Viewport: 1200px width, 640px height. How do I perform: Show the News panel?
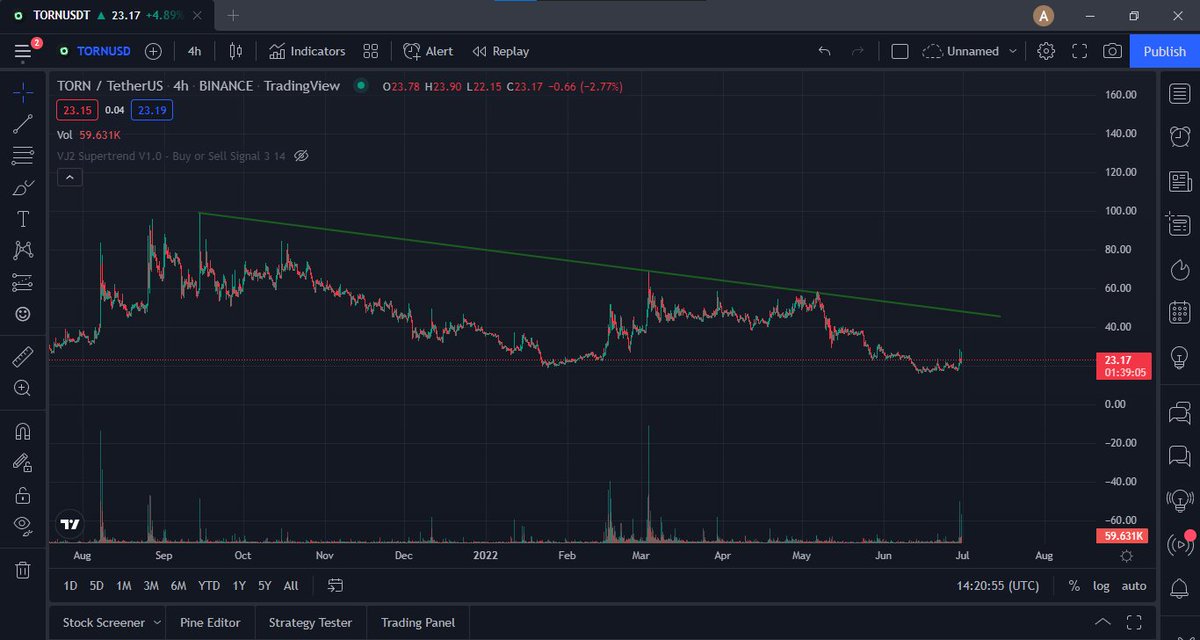[x=1179, y=180]
